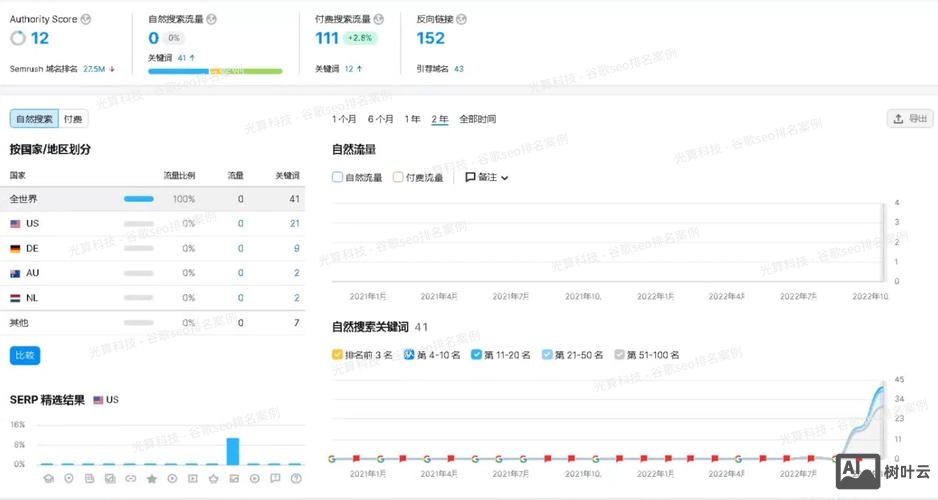This screenshot has width=938, height=500.
Task: Click the chain link SERP feature icon
Action: [130, 478]
